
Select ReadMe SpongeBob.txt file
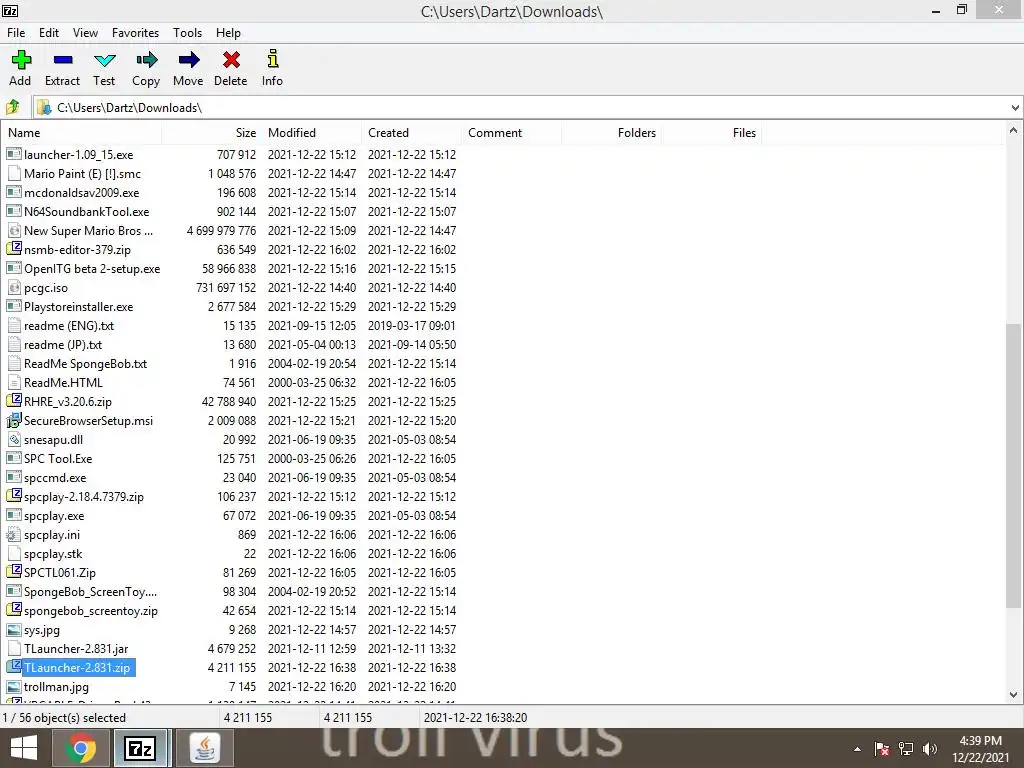click(x=86, y=363)
